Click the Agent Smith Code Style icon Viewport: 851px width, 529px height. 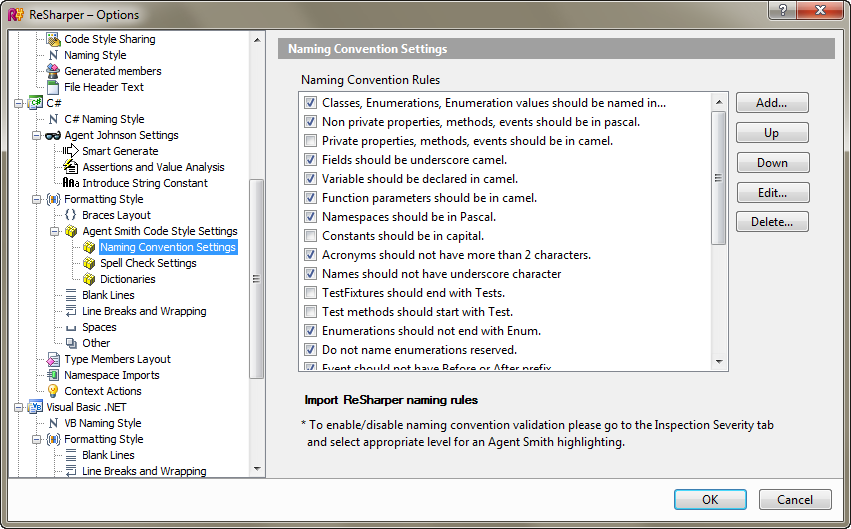click(x=71, y=231)
